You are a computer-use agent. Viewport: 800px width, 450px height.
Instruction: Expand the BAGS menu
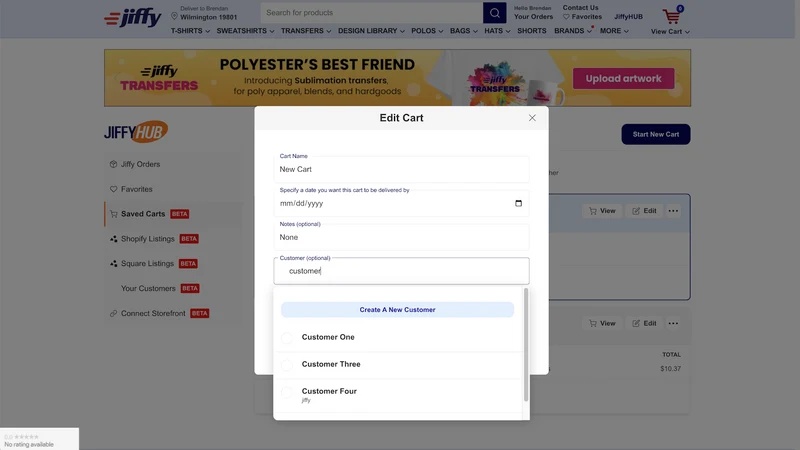(464, 31)
